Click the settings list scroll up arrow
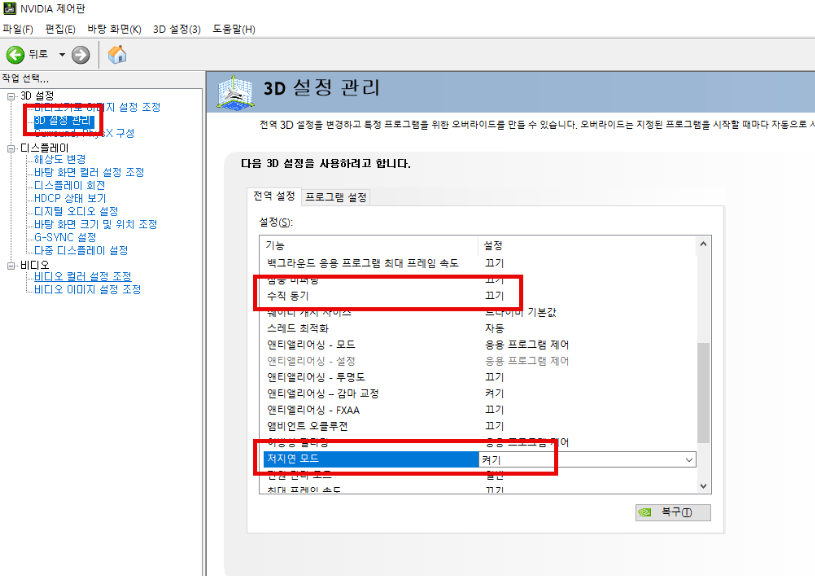815x576 pixels. coord(703,244)
